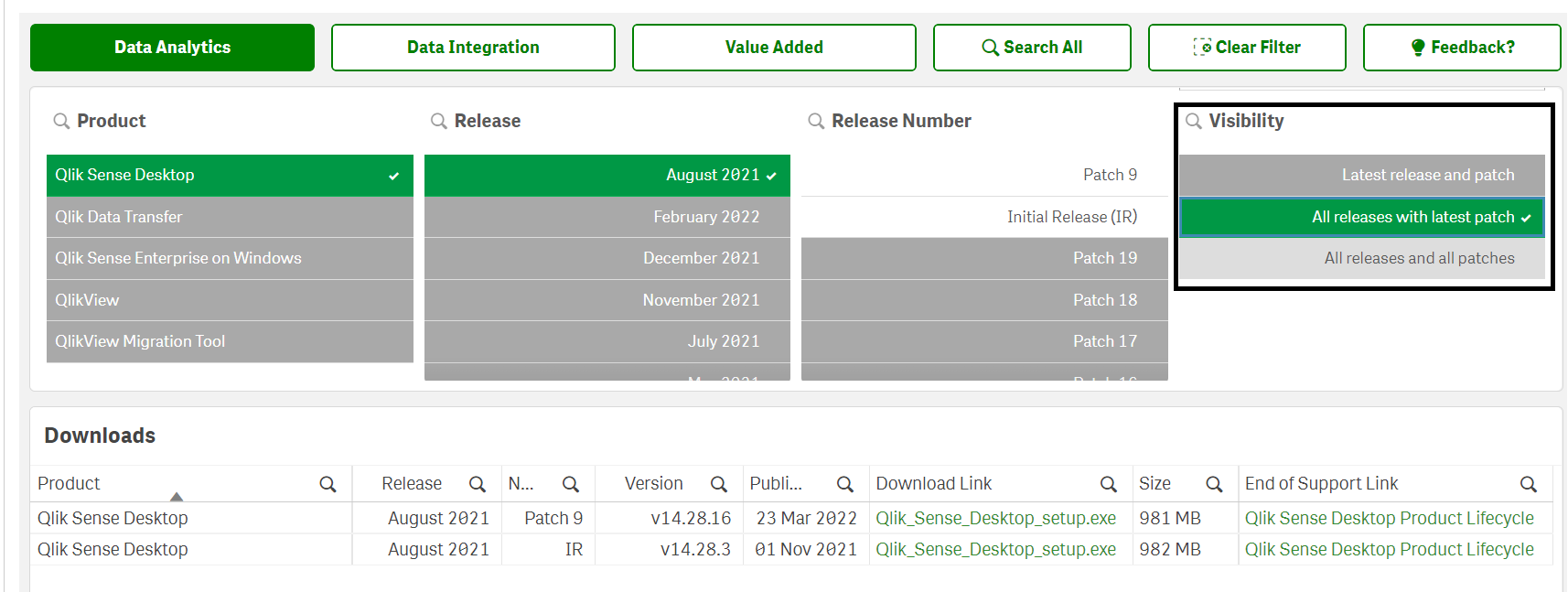Search the Release Number filter magnifier
1568x592 pixels.
point(816,121)
